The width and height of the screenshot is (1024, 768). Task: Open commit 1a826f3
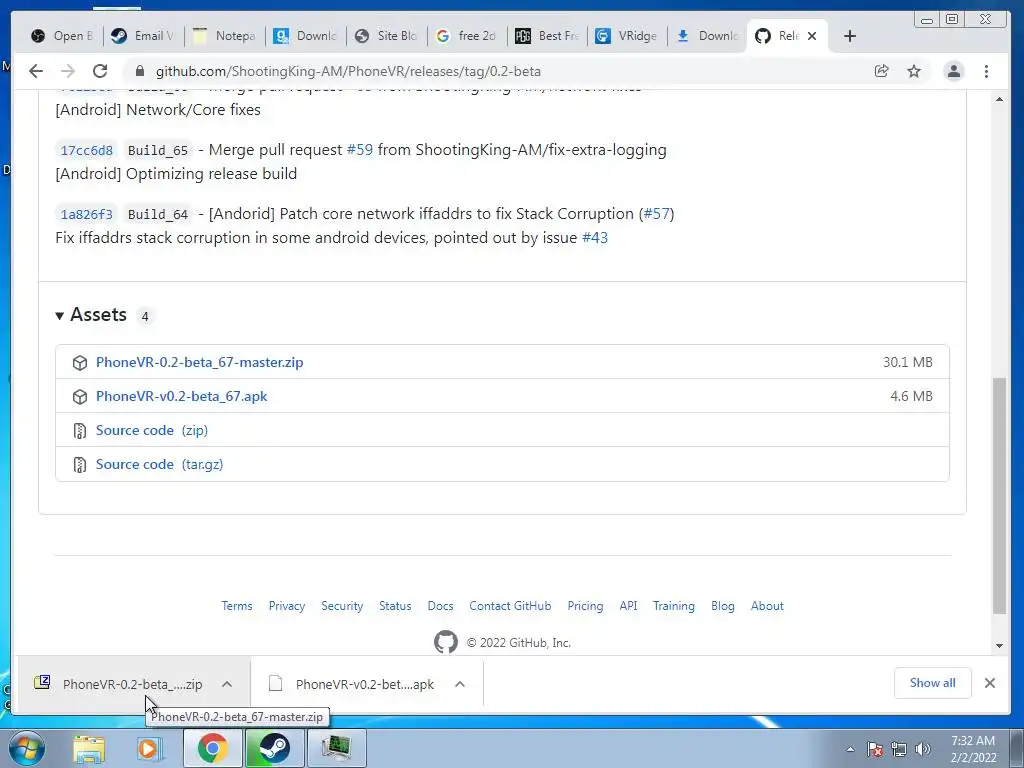point(86,214)
